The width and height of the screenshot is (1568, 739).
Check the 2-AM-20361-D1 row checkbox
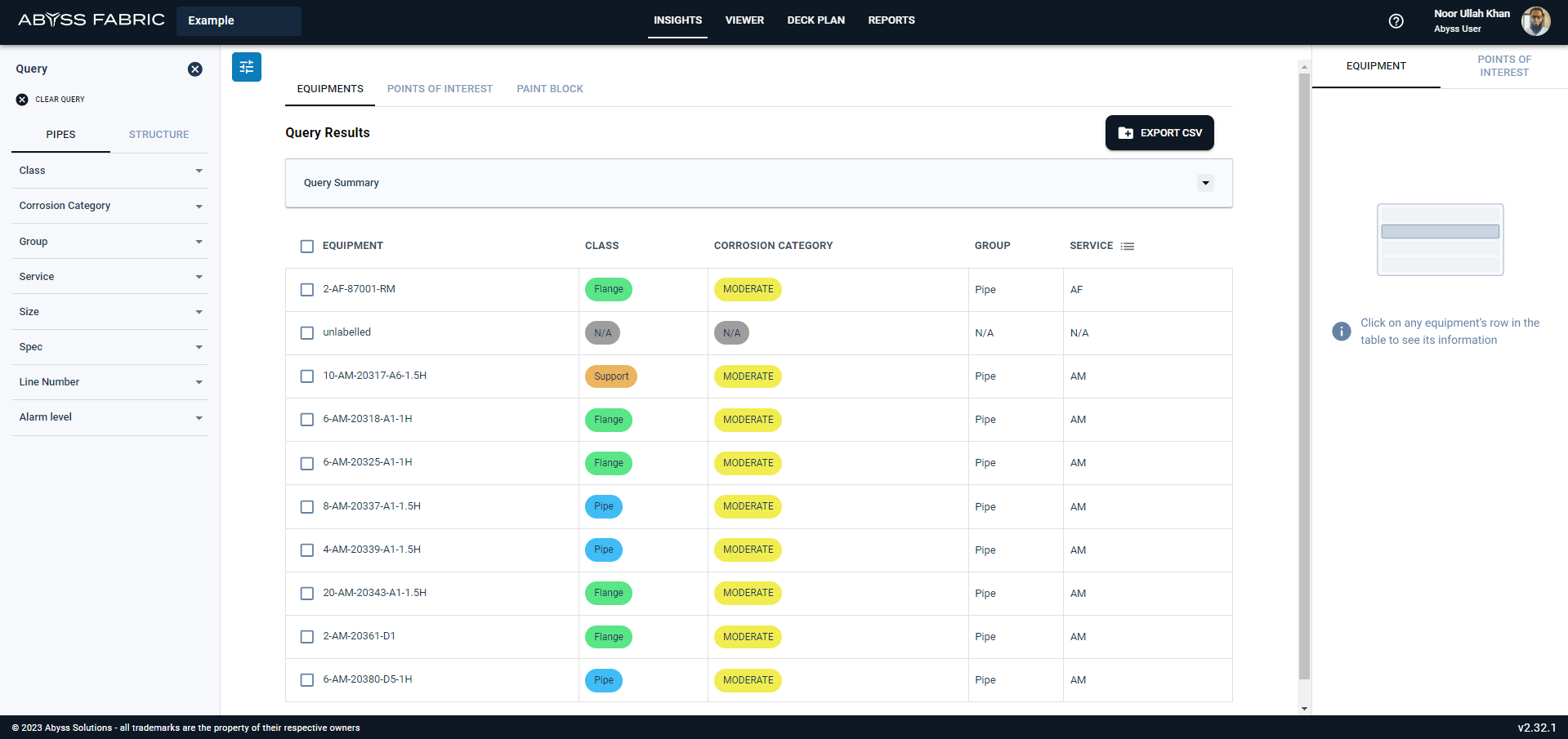click(x=307, y=637)
